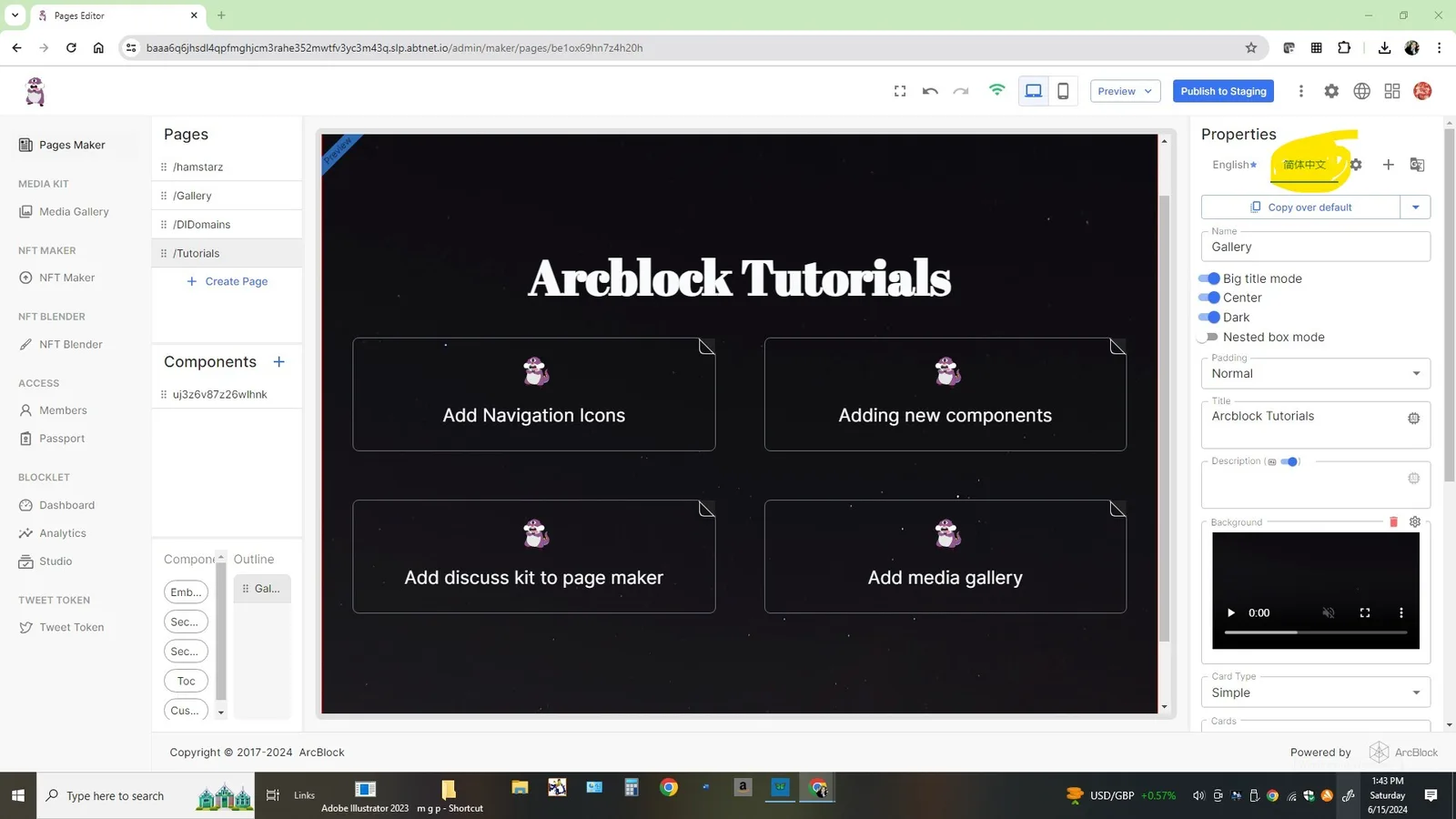Click Copy over default button
1456x819 pixels.
1300,207
